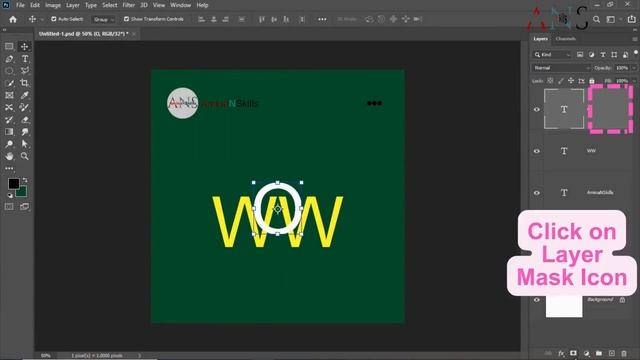Swap foreground and background colors
Screen dimensions: 640x360
(25, 180)
